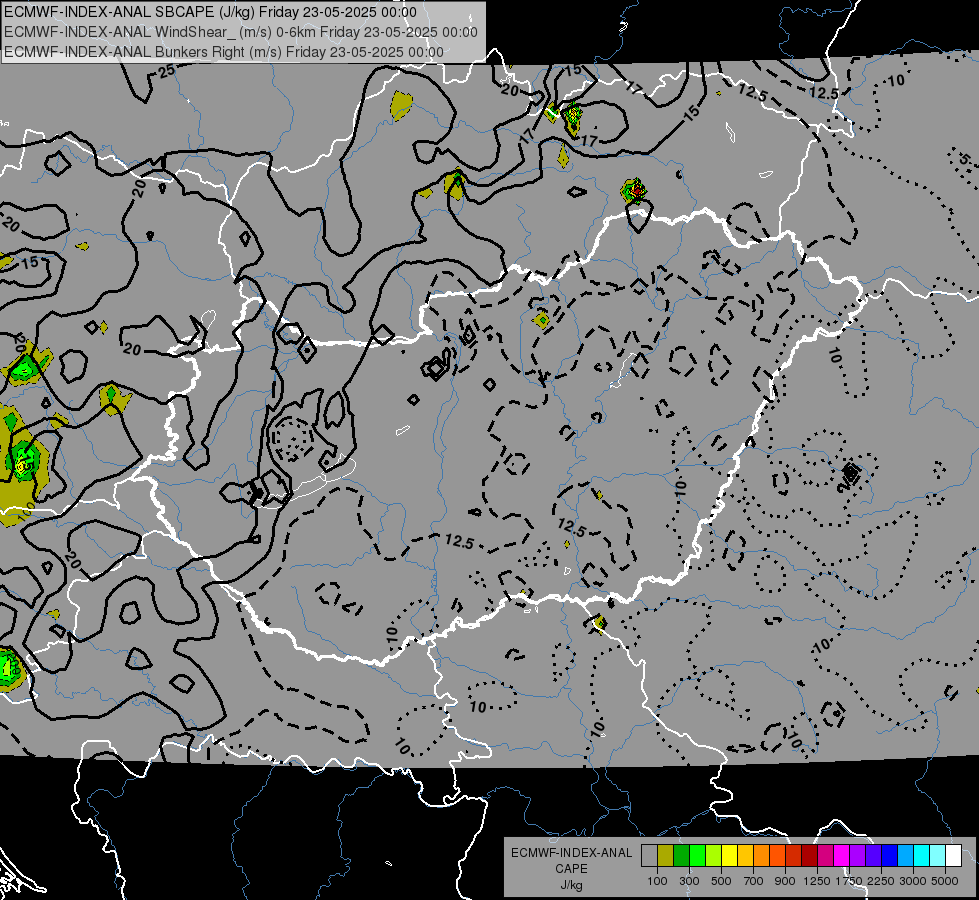This screenshot has width=979, height=900.
Task: Select the dark red legend swatch
Action: 810,855
